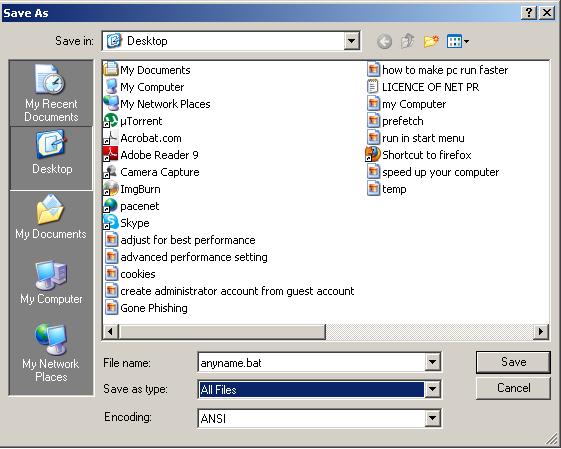The height and width of the screenshot is (449, 561).
Task: Expand the Encoding dropdown arrow
Action: 433,418
